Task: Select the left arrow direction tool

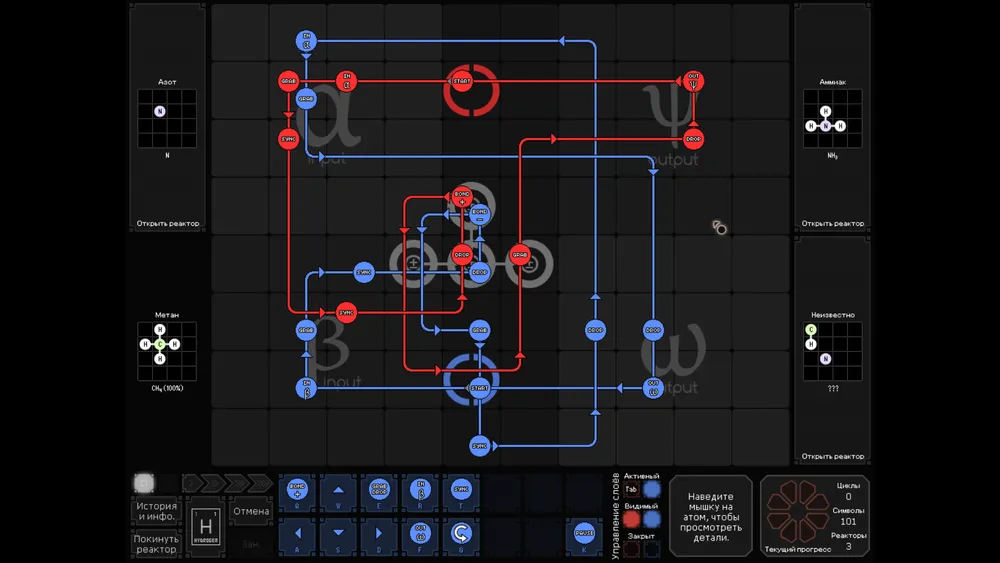Action: (297, 532)
